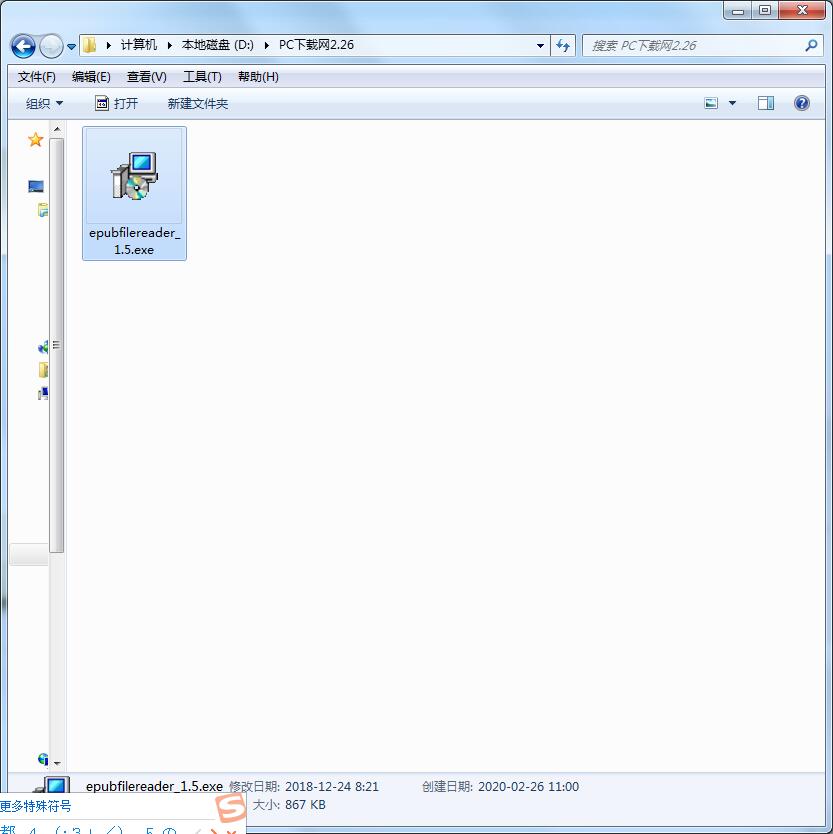Toggle the preview pane icon
Screen dimensions: 833x834
(x=766, y=102)
